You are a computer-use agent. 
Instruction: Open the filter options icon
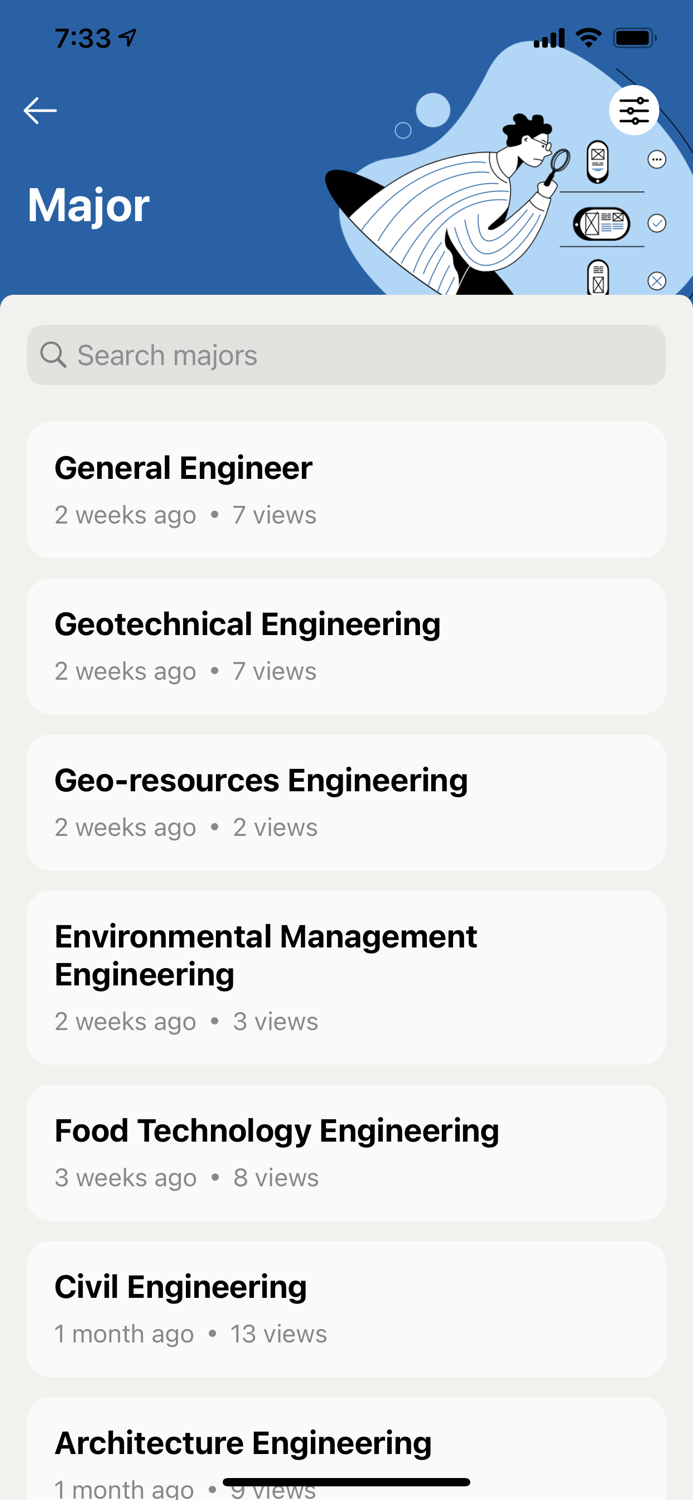click(x=634, y=110)
